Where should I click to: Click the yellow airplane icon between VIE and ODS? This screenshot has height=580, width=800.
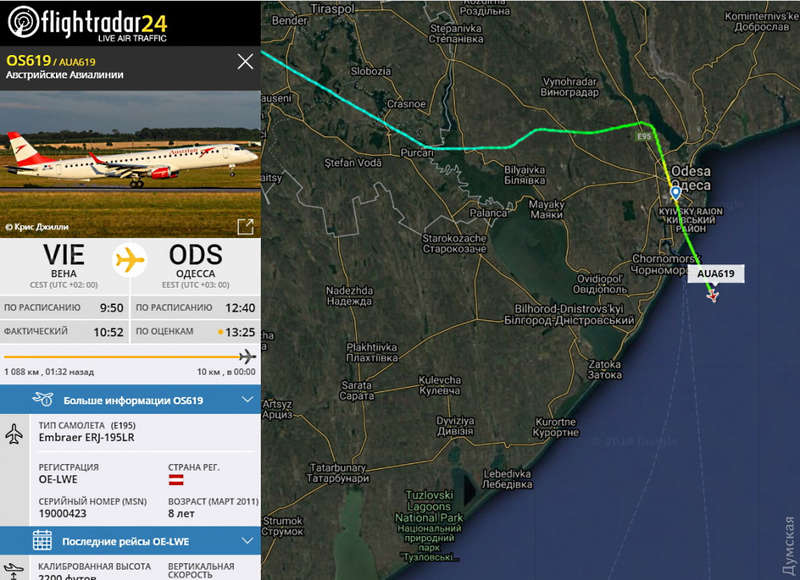(x=130, y=260)
